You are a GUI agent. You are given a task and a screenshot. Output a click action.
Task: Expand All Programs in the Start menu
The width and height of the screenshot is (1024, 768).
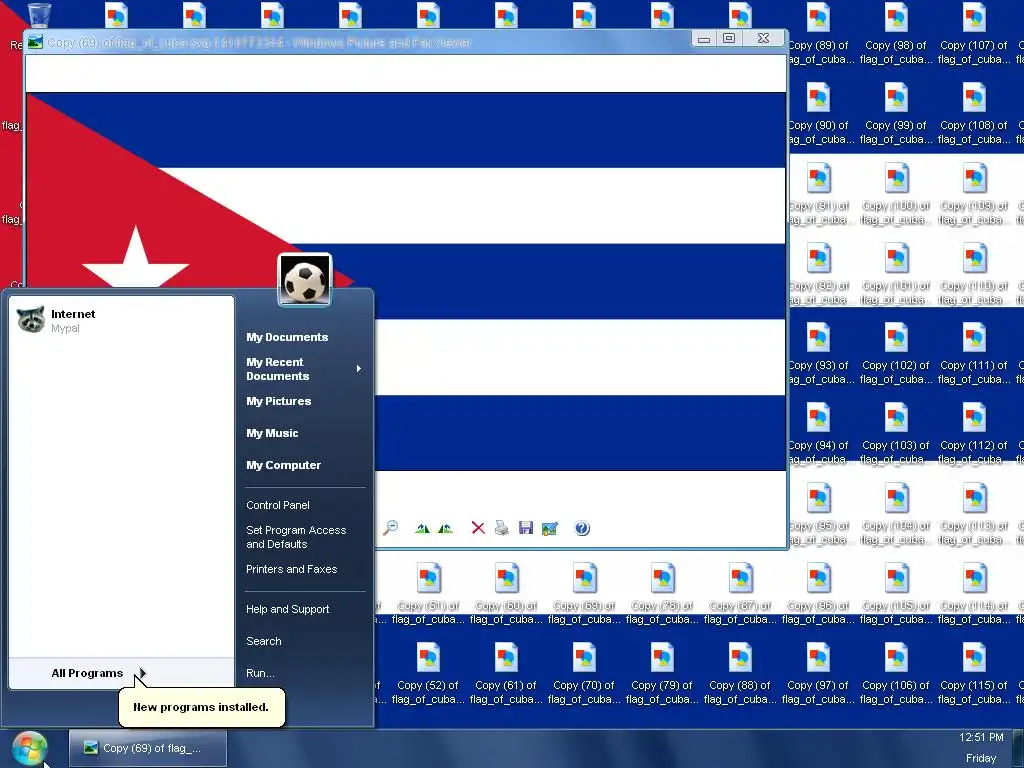pos(121,673)
